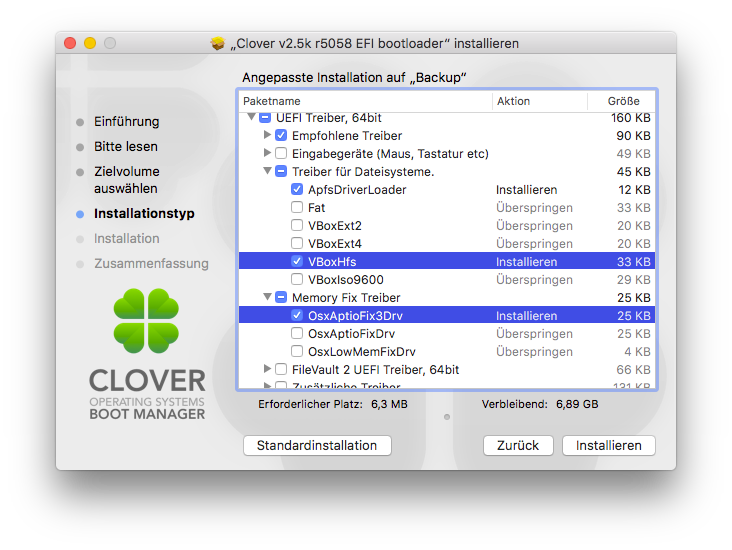
Task: Expand the Empfohlene Treiber group
Action: pyautogui.click(x=267, y=135)
